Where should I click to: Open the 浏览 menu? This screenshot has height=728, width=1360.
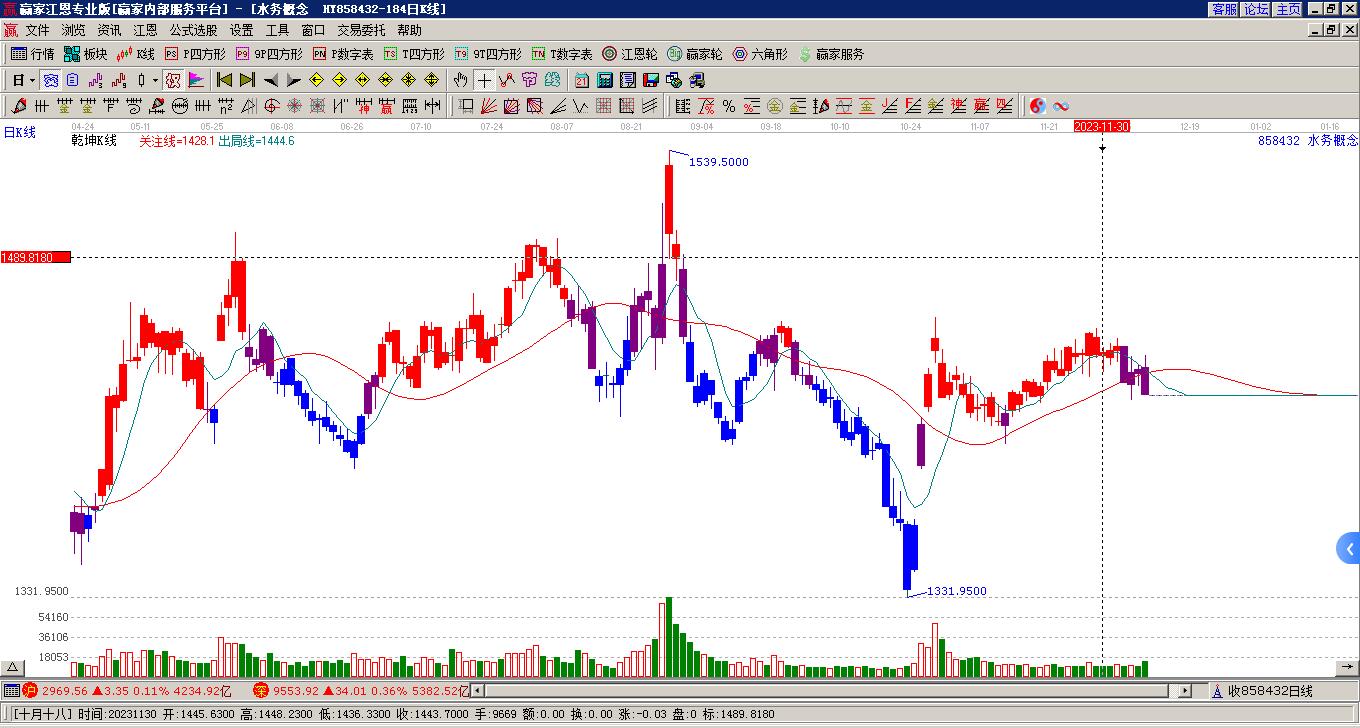click(x=73, y=31)
